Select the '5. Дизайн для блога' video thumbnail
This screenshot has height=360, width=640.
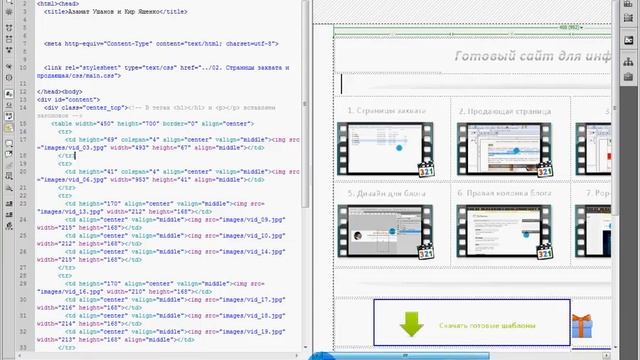[385, 231]
